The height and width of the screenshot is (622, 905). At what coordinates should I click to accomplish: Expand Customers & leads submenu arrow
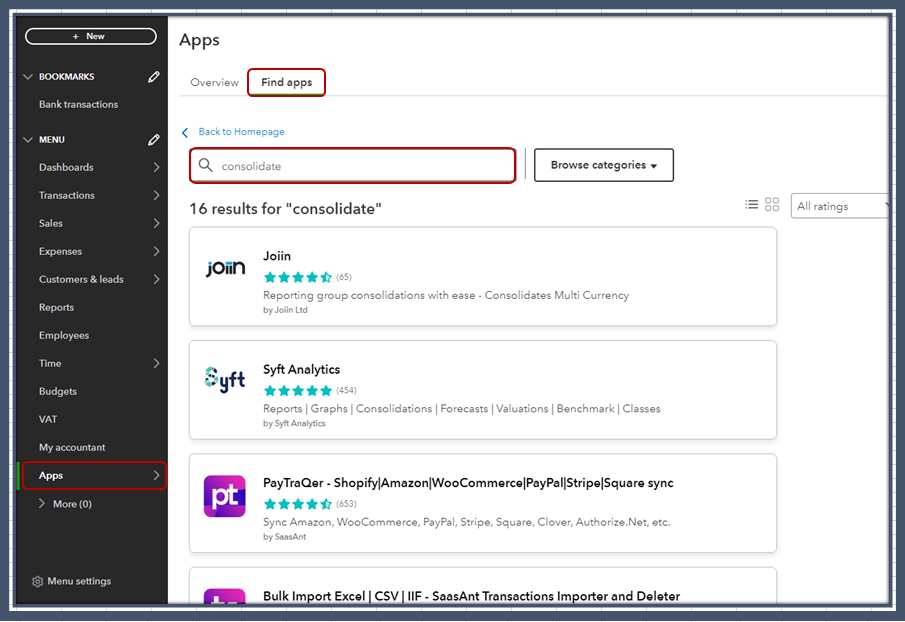coord(156,279)
